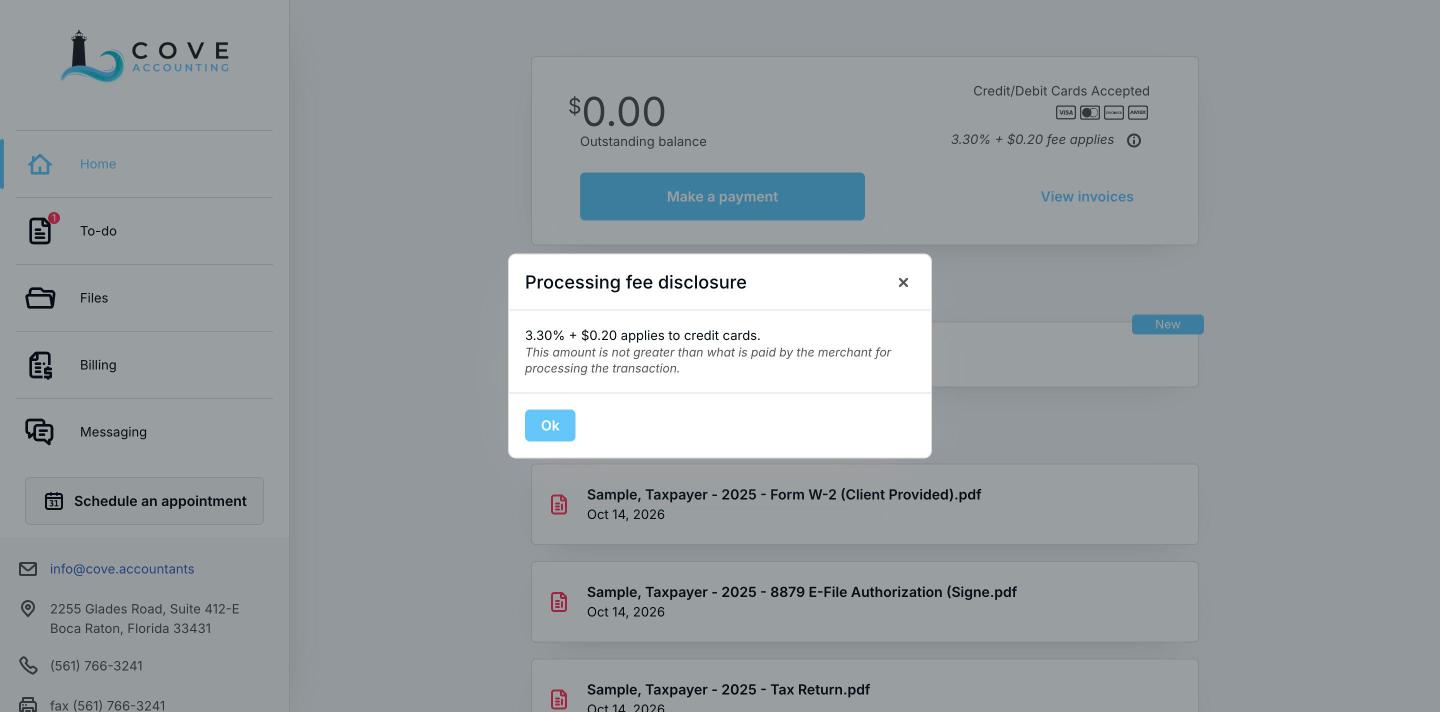Click the 3.30% + $0.20 fee applies text
The width and height of the screenshot is (1440, 712).
pos(1032,140)
